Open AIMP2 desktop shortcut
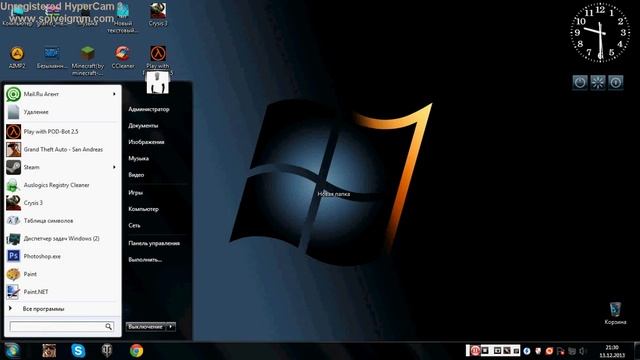 pyautogui.click(x=17, y=58)
